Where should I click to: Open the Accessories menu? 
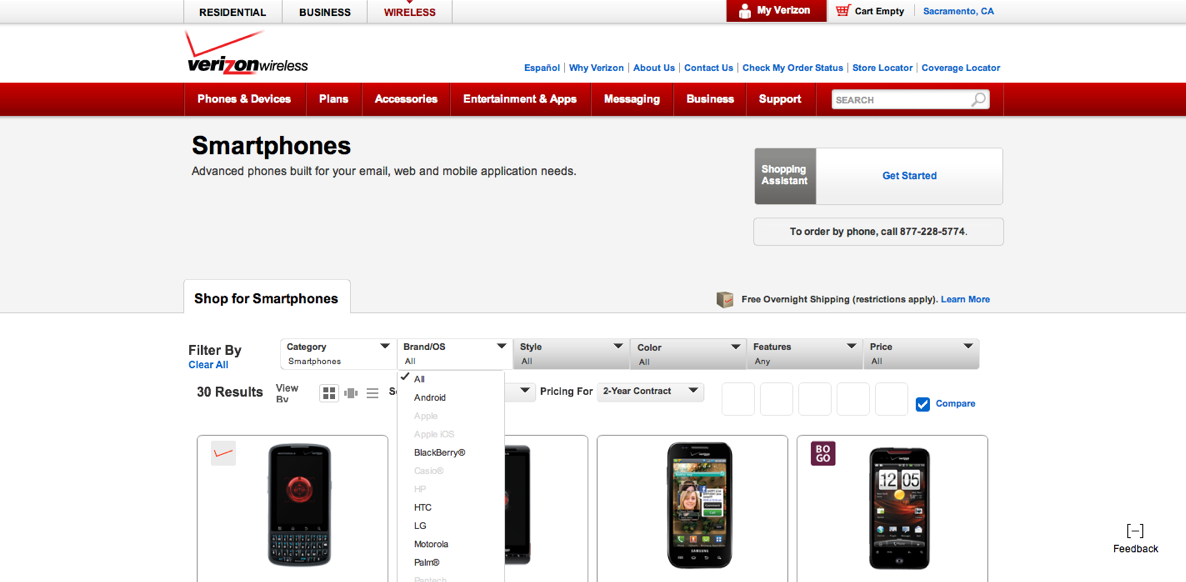[406, 99]
